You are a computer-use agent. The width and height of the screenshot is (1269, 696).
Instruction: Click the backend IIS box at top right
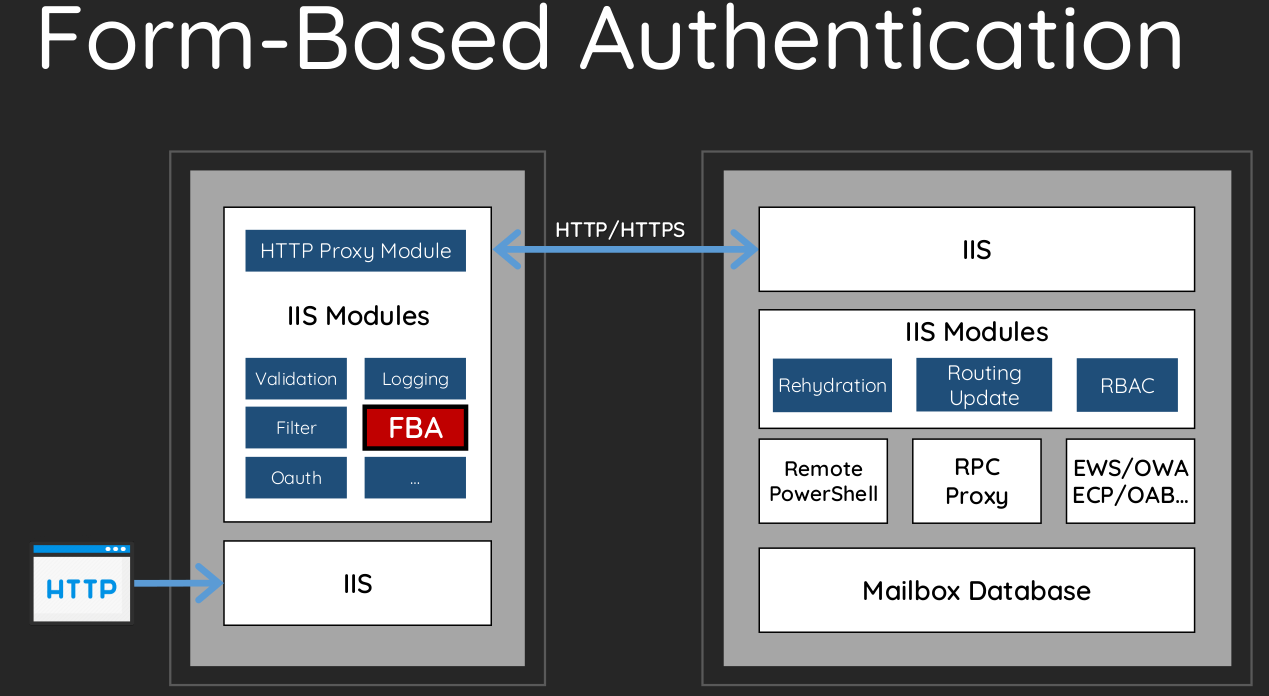click(x=977, y=249)
